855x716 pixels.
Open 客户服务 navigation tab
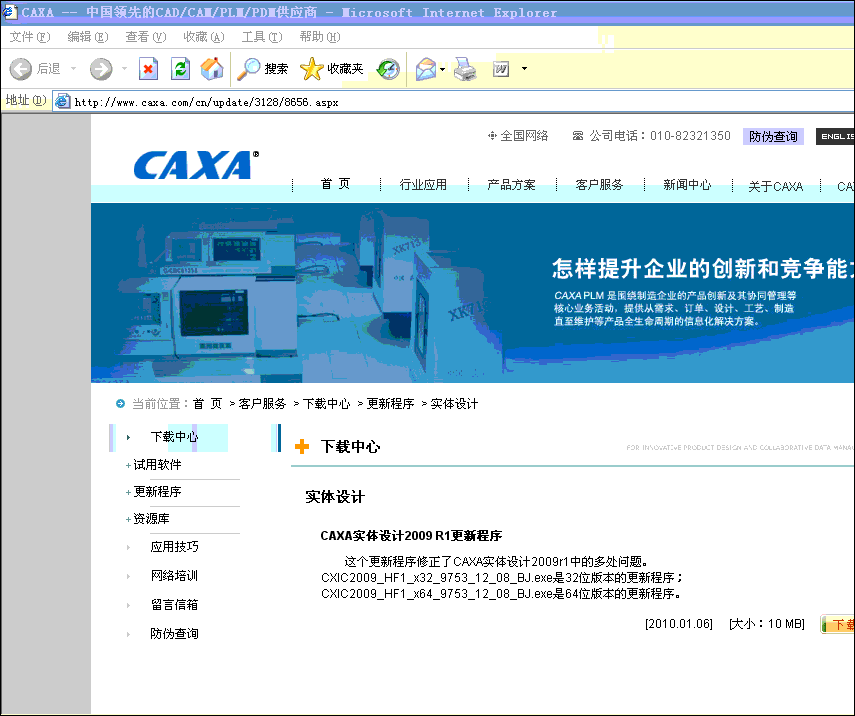pos(599,185)
